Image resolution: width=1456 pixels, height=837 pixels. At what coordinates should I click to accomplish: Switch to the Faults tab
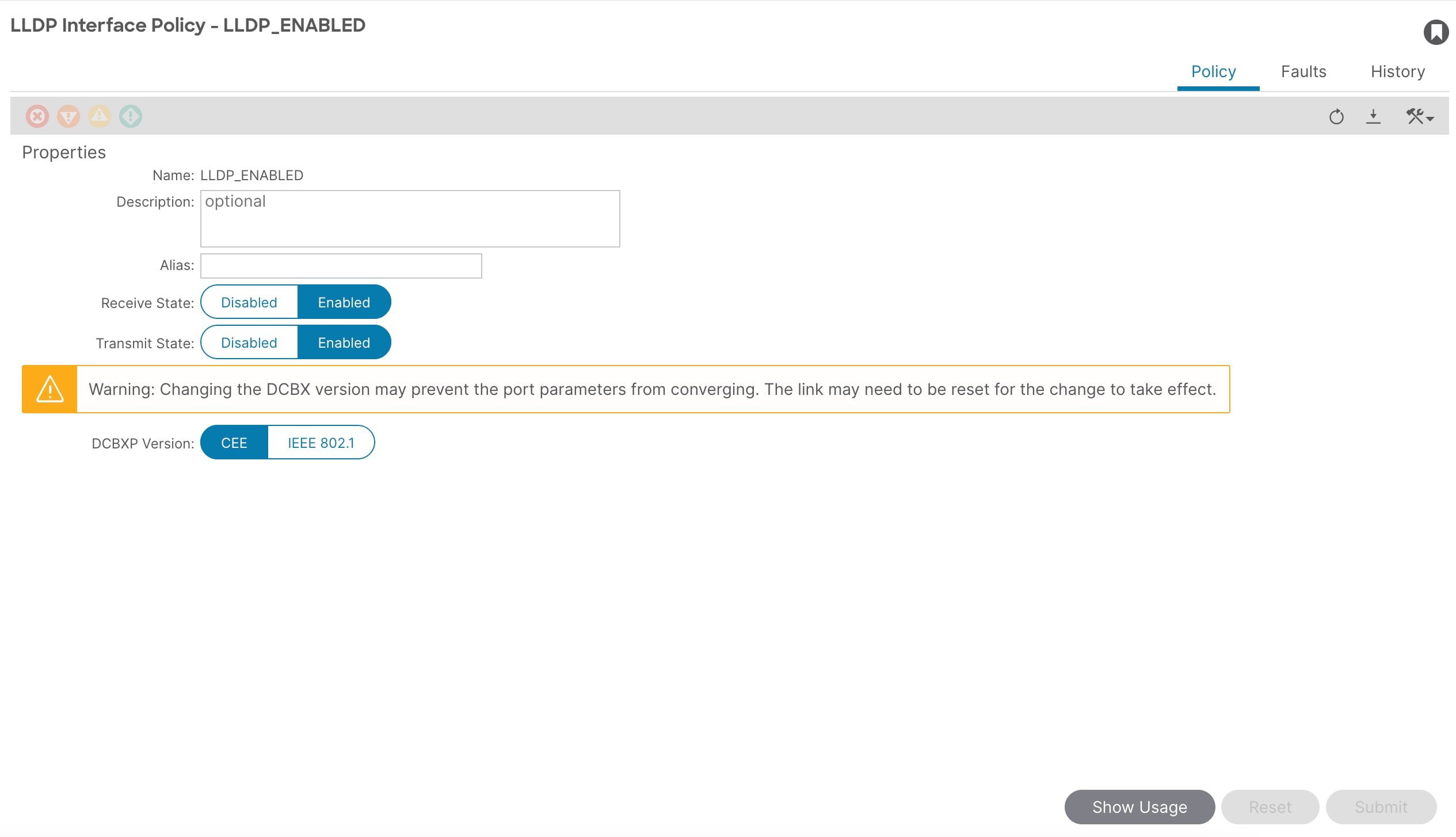tap(1303, 71)
